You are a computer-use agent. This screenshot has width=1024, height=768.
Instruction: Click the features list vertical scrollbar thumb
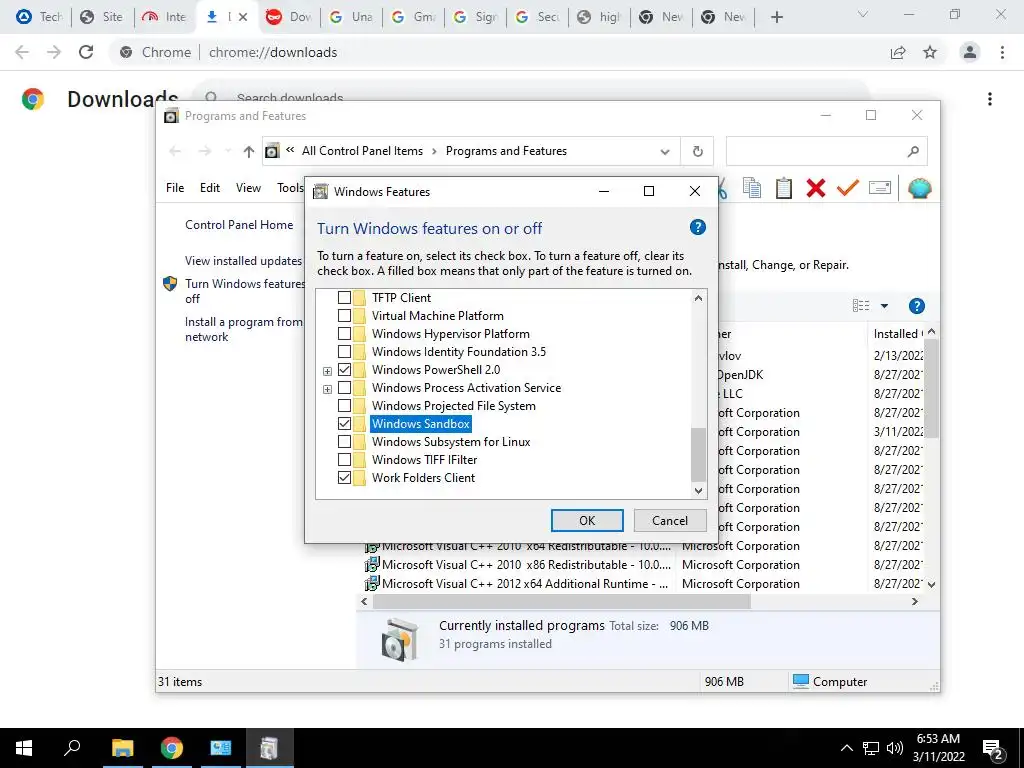(698, 455)
